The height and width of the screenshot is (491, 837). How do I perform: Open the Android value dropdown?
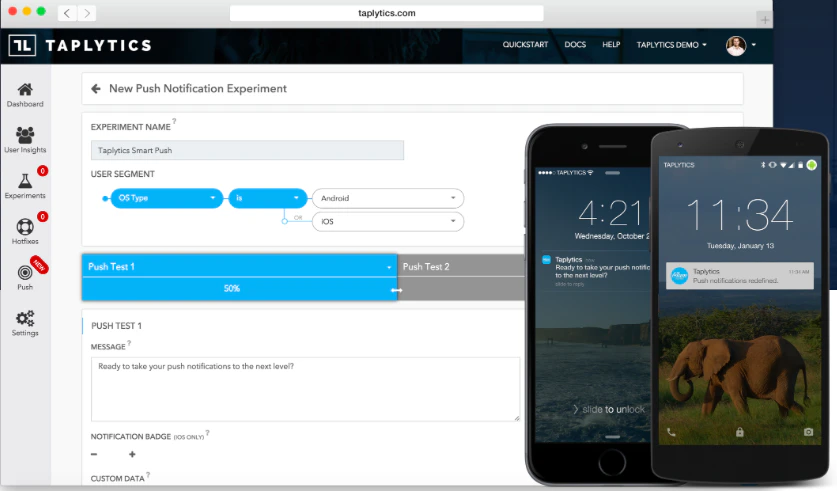(388, 198)
